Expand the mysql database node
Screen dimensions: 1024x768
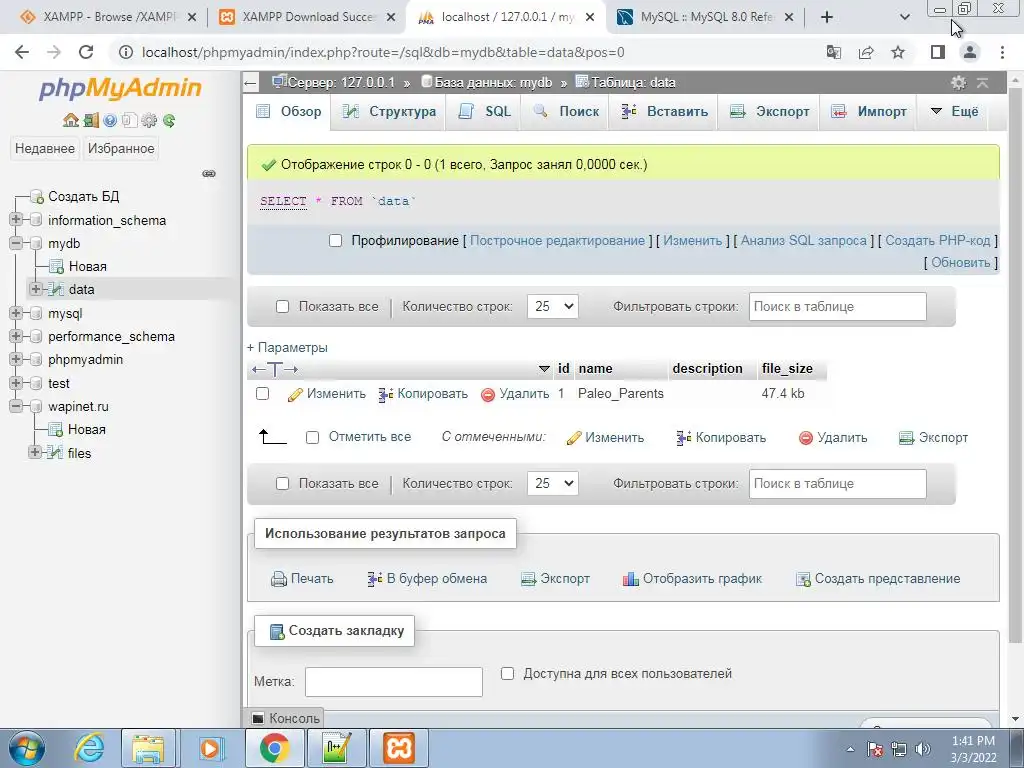(16, 313)
